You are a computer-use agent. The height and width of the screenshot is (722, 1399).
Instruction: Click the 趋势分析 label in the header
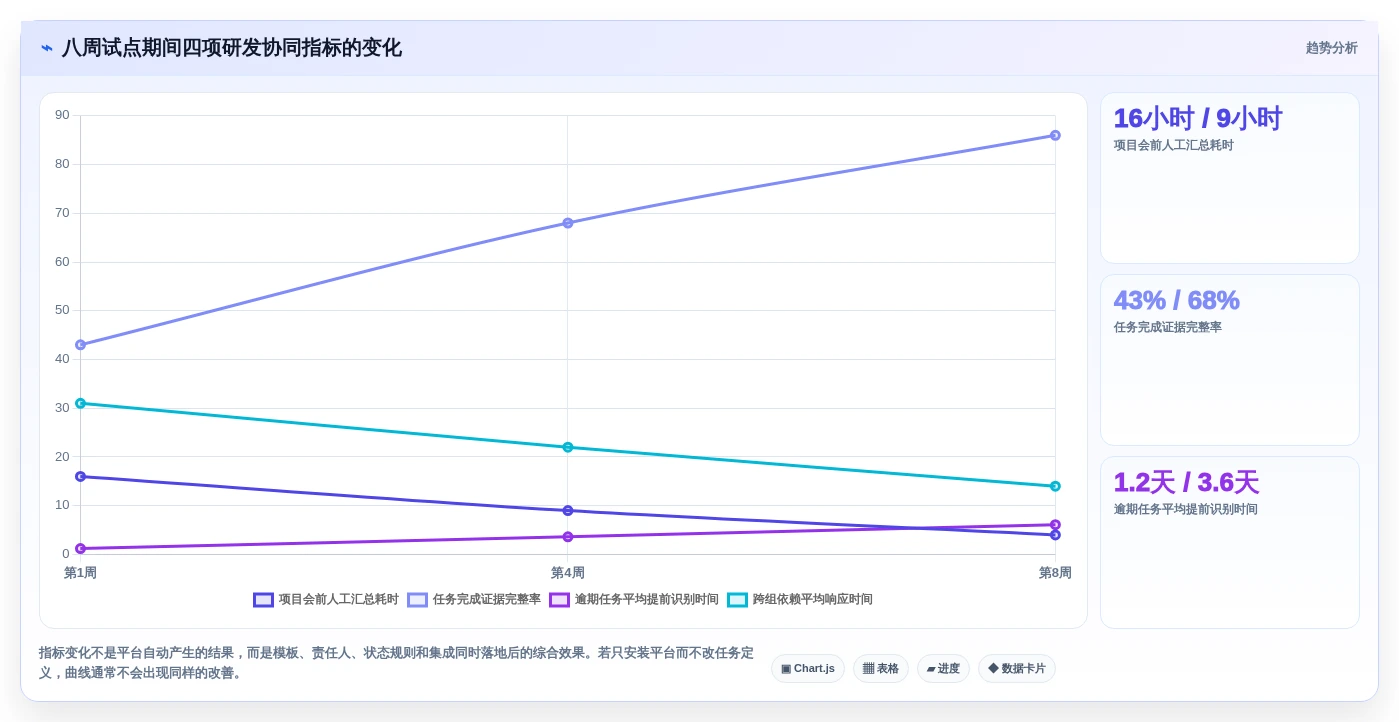(1331, 48)
